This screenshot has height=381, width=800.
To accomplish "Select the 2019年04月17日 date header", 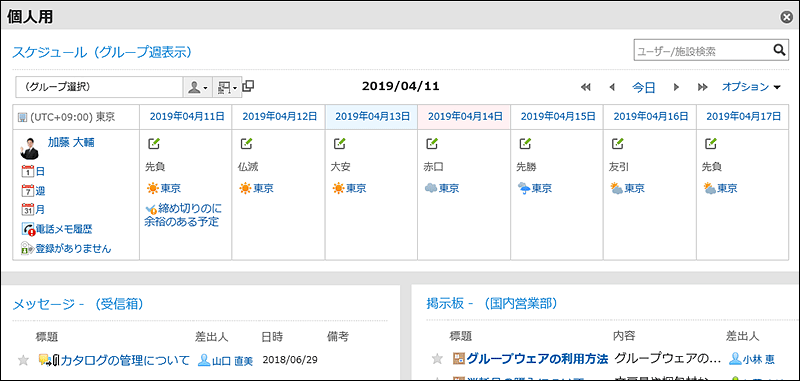I will (743, 117).
